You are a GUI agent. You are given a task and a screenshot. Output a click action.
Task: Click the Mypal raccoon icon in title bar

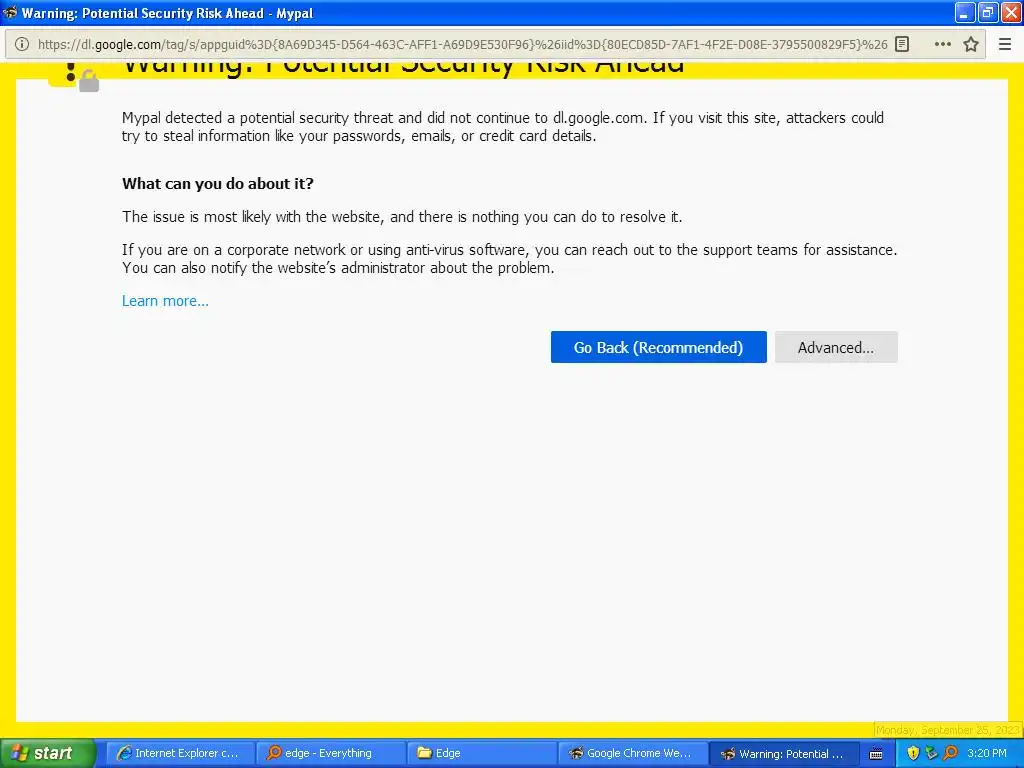click(x=10, y=12)
